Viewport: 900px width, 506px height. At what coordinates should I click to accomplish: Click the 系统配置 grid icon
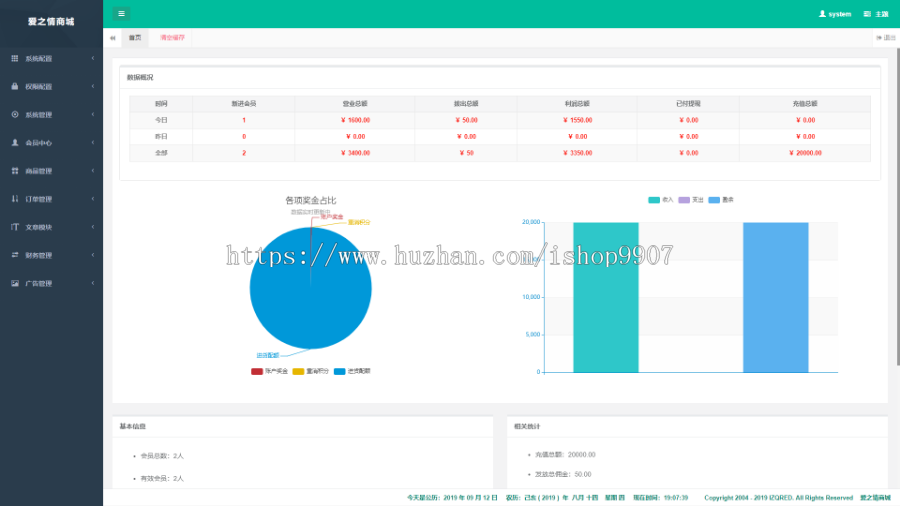15,59
